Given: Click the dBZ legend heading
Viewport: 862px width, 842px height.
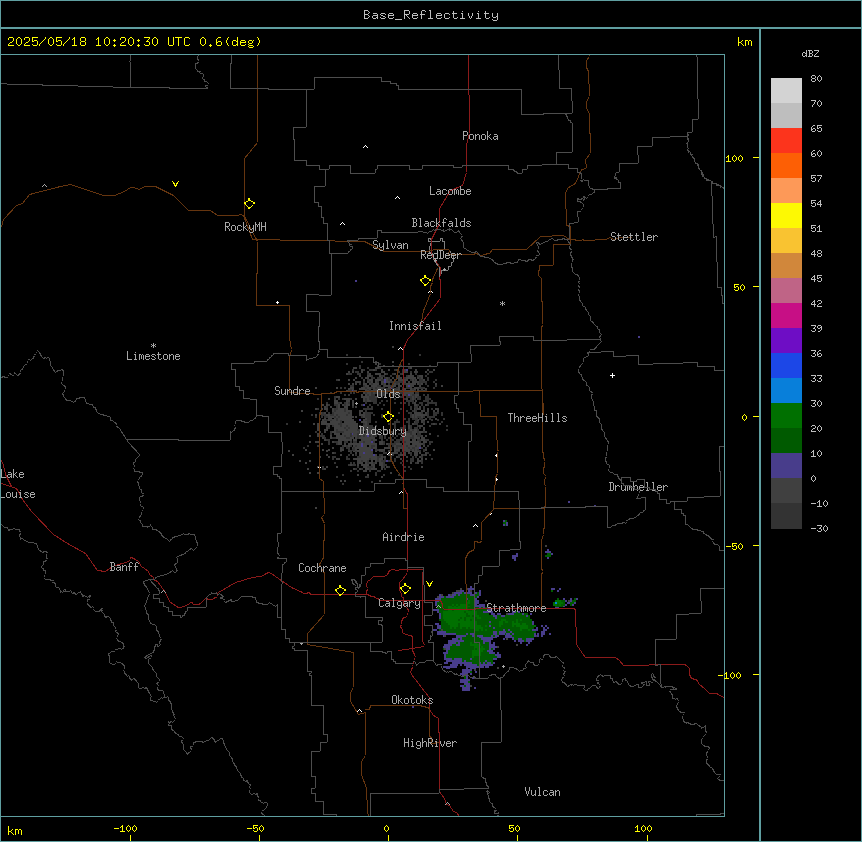Looking at the screenshot, I should click(810, 54).
